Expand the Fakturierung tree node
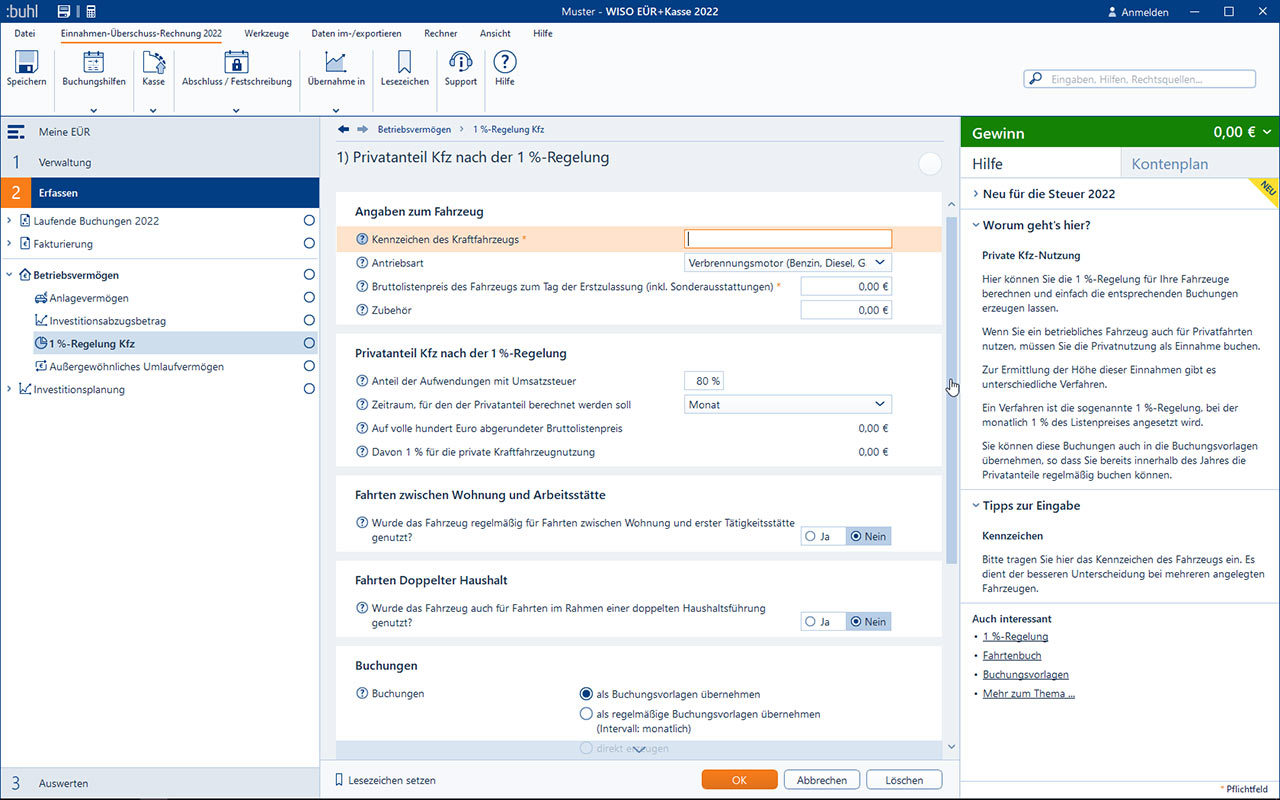 10,244
